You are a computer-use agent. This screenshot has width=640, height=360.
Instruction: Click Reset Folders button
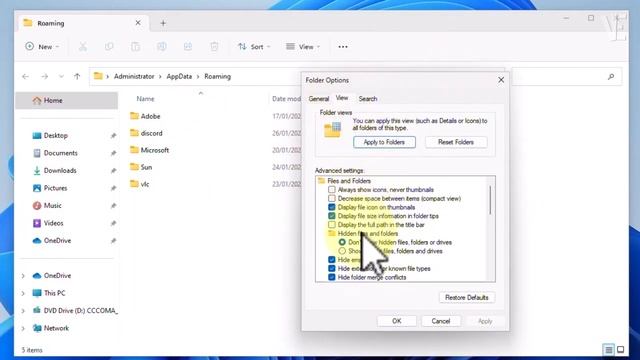point(456,142)
